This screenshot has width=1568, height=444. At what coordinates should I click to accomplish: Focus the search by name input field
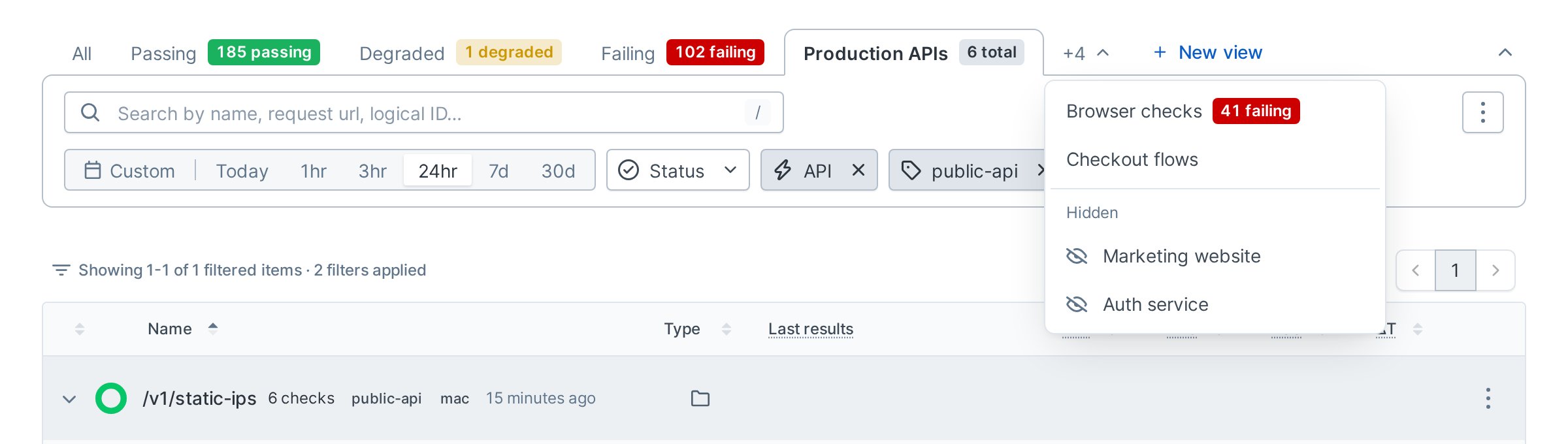point(424,112)
